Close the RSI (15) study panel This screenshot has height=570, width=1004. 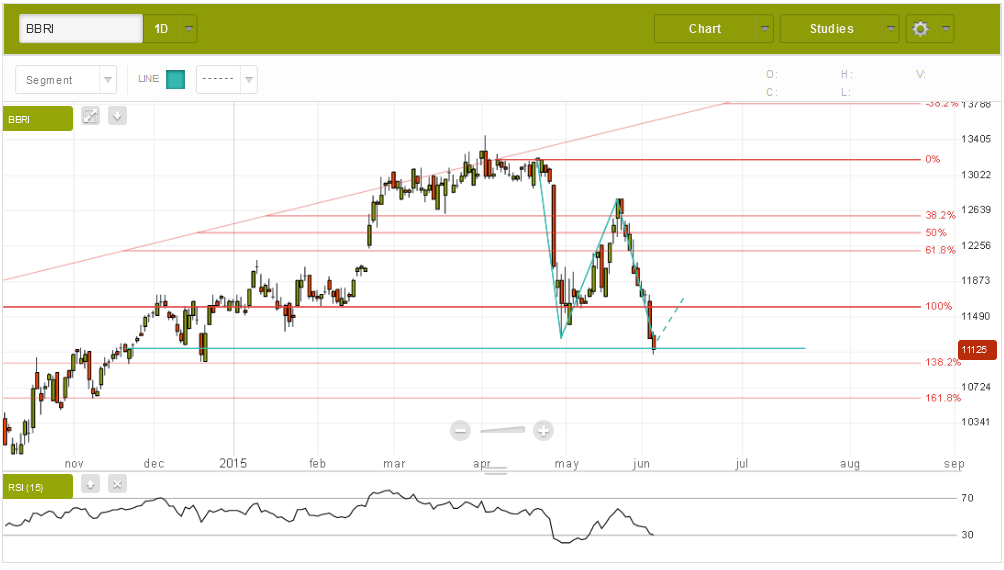click(x=118, y=485)
